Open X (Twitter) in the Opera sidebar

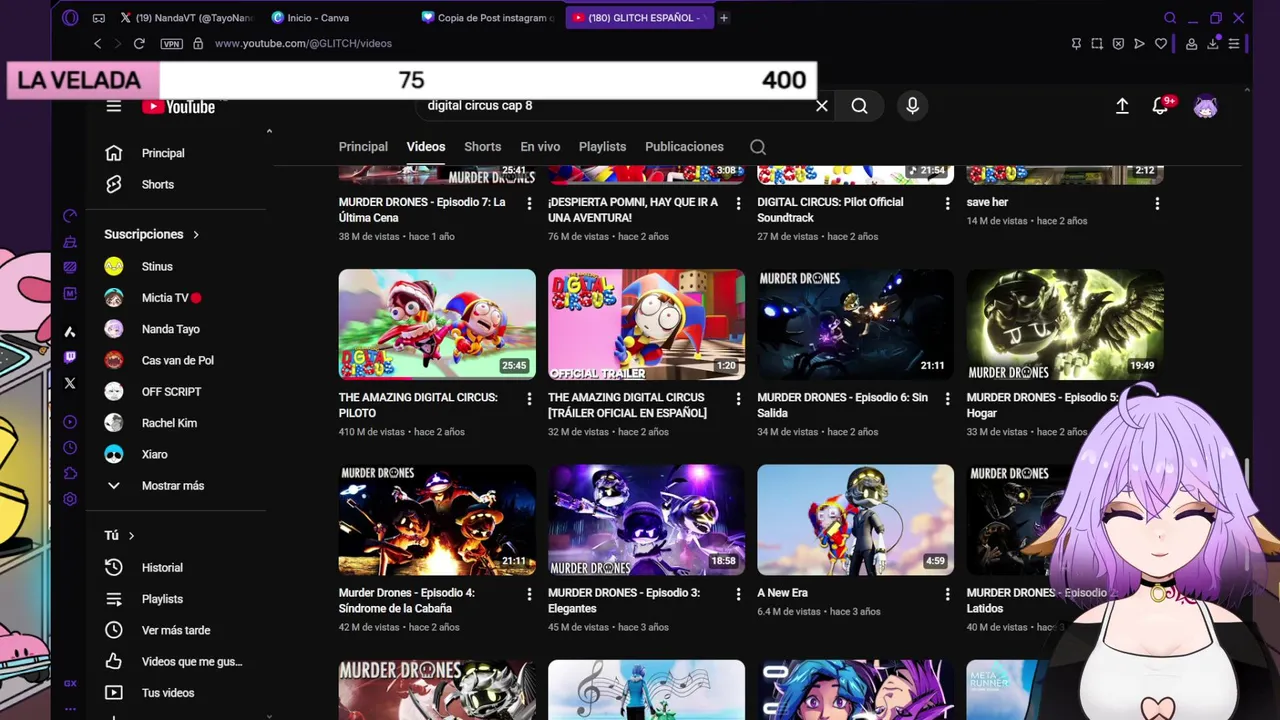click(70, 383)
